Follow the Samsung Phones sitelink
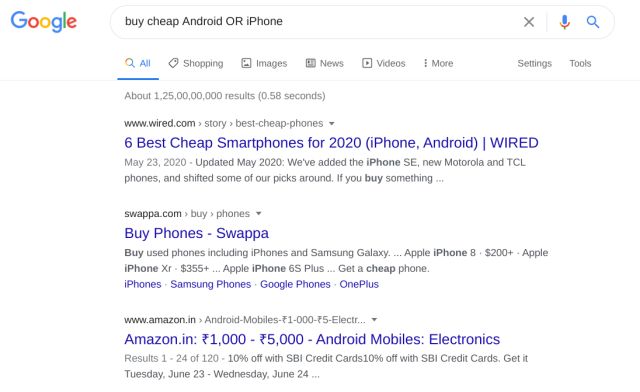 (211, 284)
